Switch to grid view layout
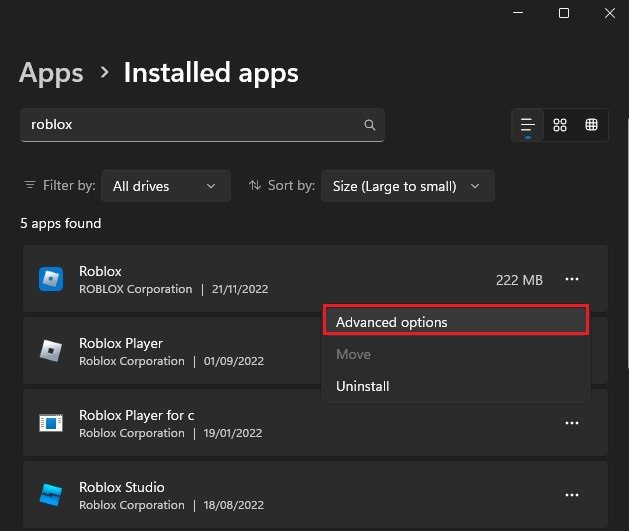This screenshot has width=629, height=531. pyautogui.click(x=560, y=125)
